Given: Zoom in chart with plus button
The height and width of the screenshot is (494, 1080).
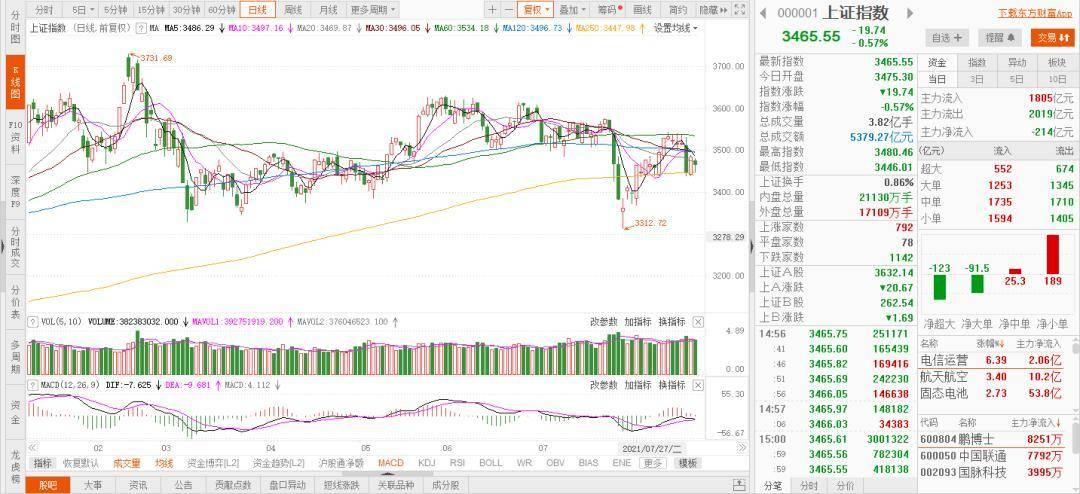Looking at the screenshot, I should [492, 10].
